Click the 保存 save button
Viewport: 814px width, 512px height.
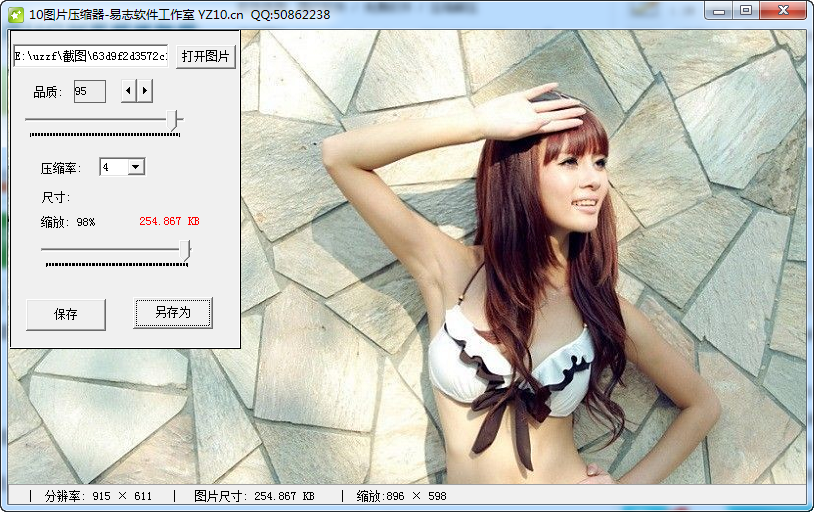click(x=66, y=314)
